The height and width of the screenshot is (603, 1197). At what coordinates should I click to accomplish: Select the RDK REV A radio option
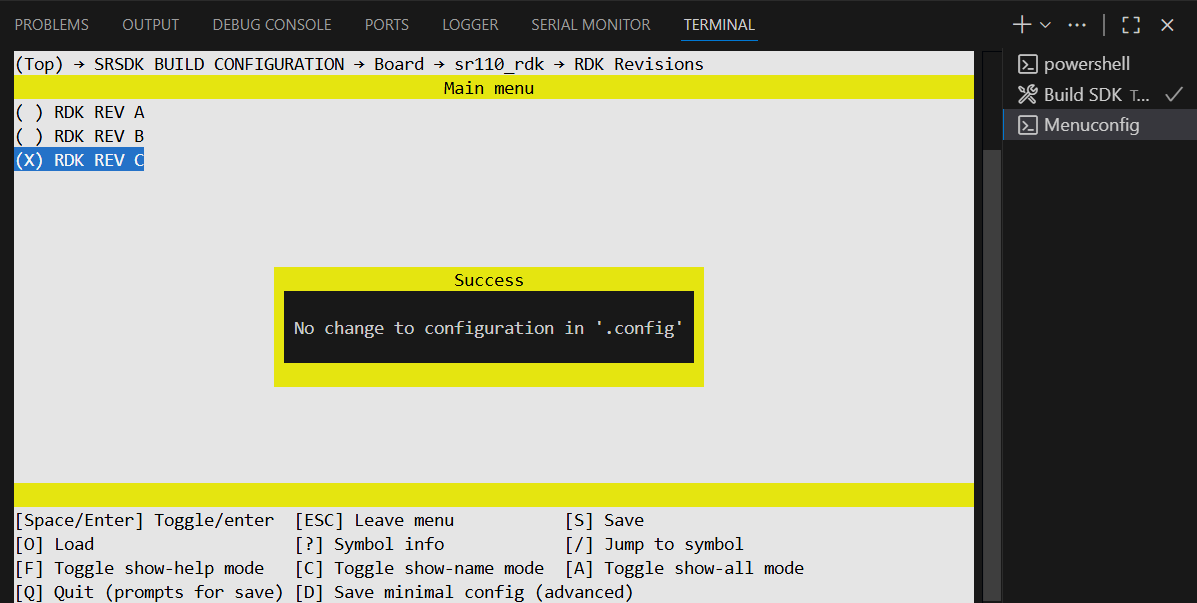pos(80,112)
